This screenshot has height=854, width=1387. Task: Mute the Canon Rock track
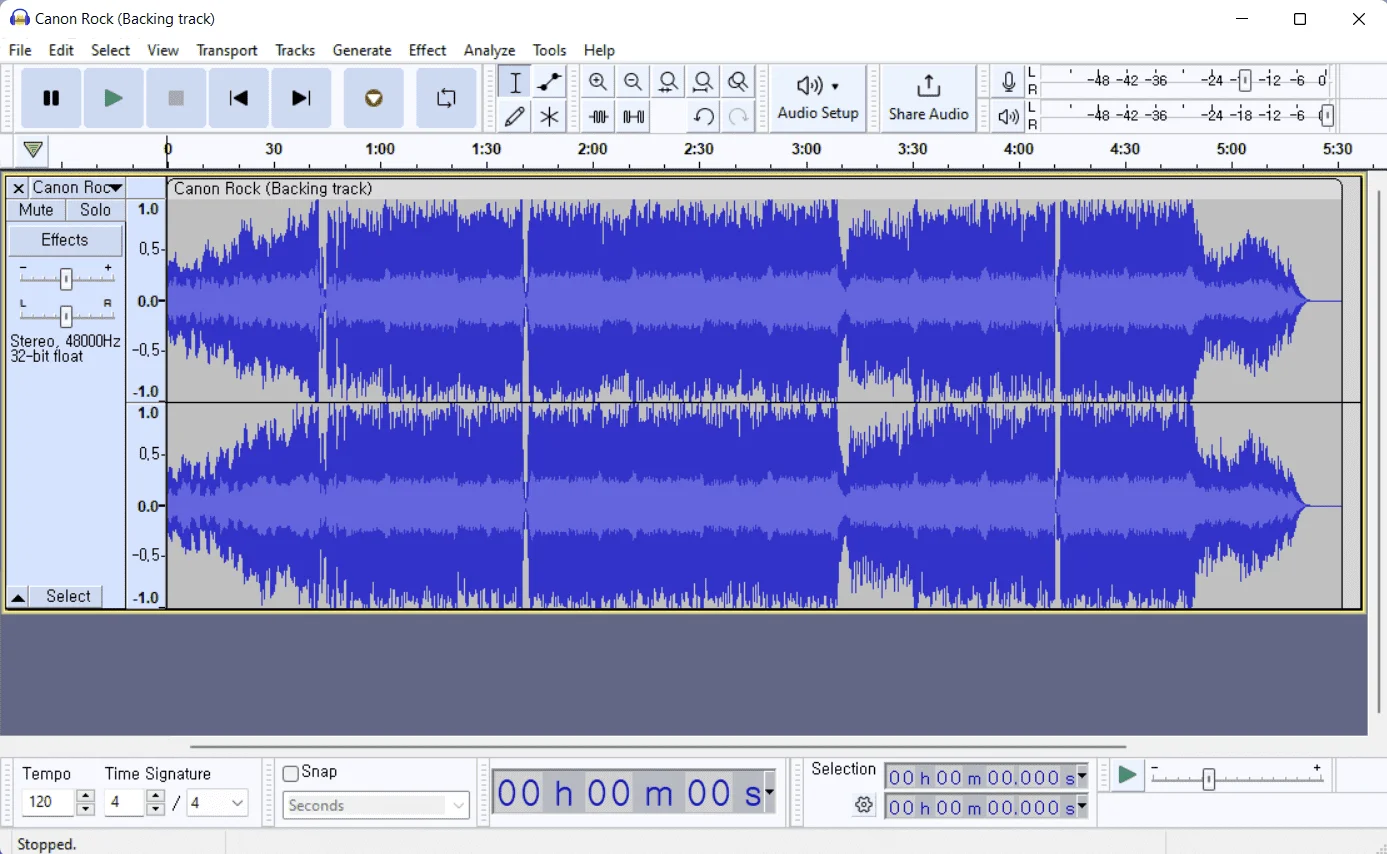click(36, 210)
